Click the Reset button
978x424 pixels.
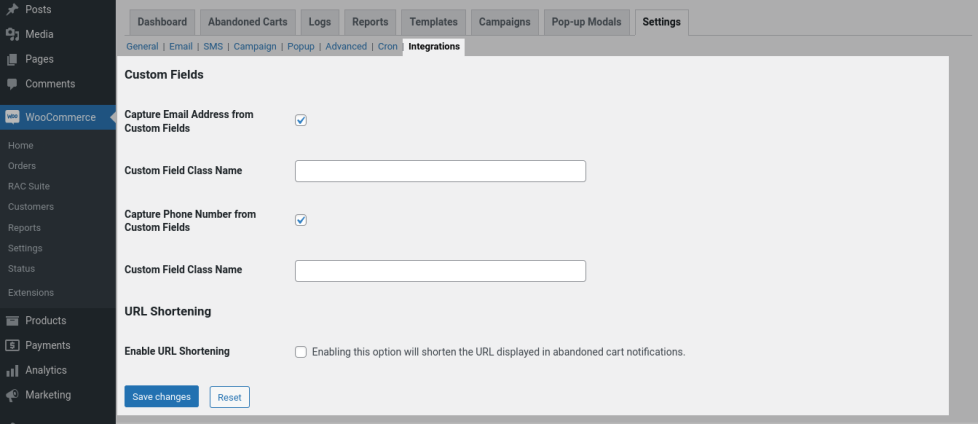pos(229,397)
